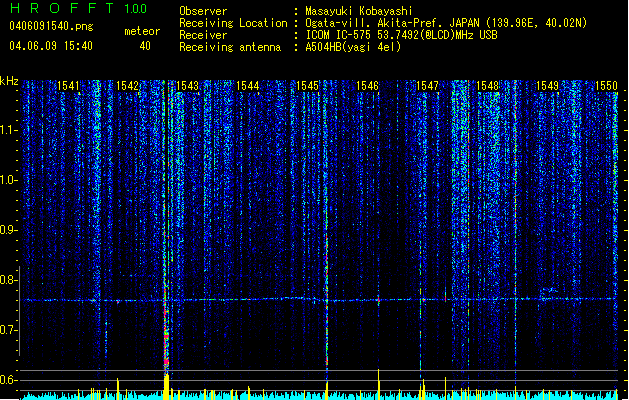629x400 pixels.
Task: Click the HROFFT 1.0.0 title text
Action: pyautogui.click(x=79, y=8)
